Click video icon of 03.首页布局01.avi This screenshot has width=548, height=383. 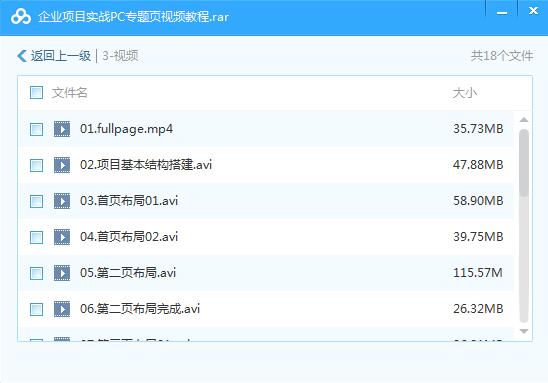pyautogui.click(x=62, y=201)
